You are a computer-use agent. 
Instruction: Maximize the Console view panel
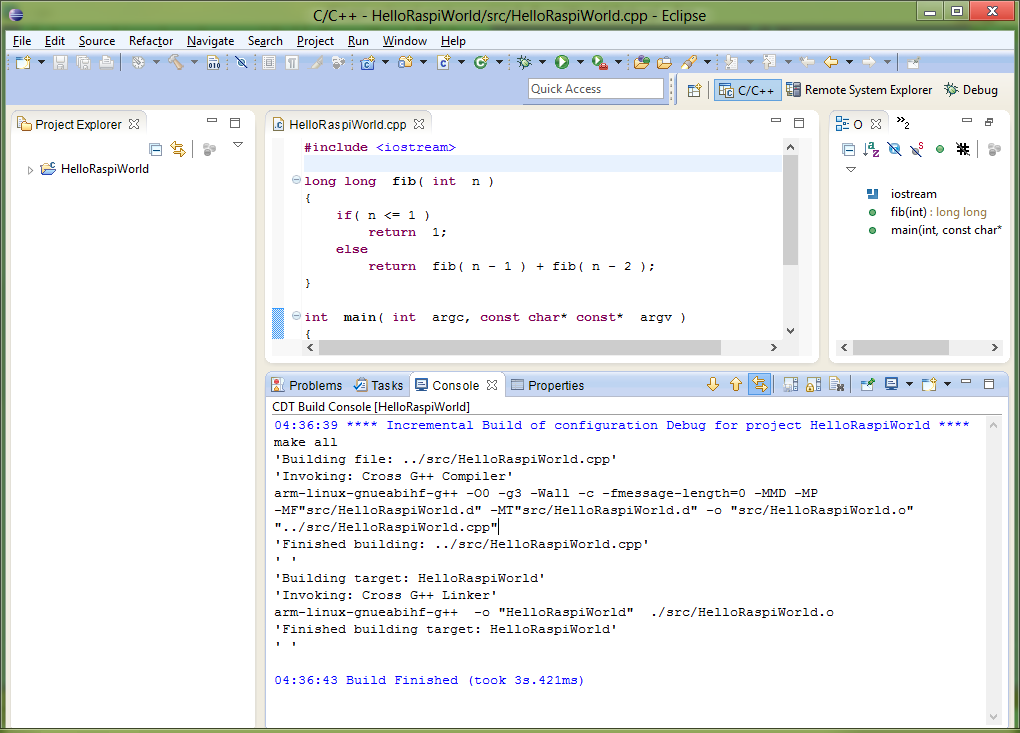pos(989,384)
